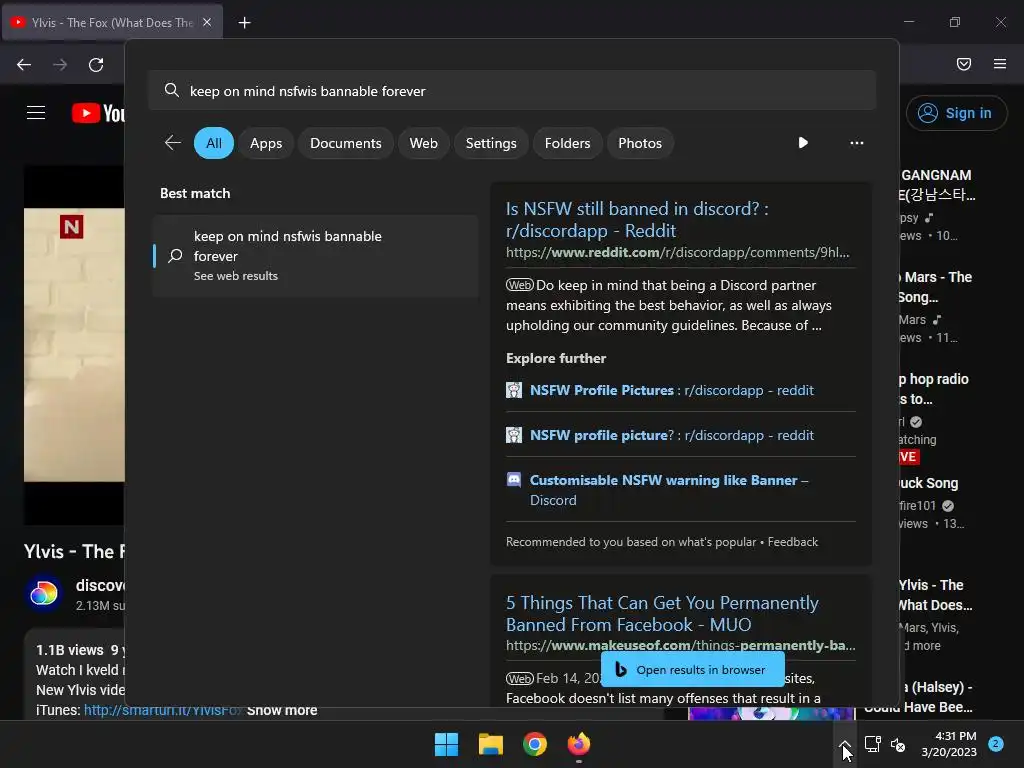
Task: Open 'Is NSFW still banned in discord' link
Action: pos(637,219)
